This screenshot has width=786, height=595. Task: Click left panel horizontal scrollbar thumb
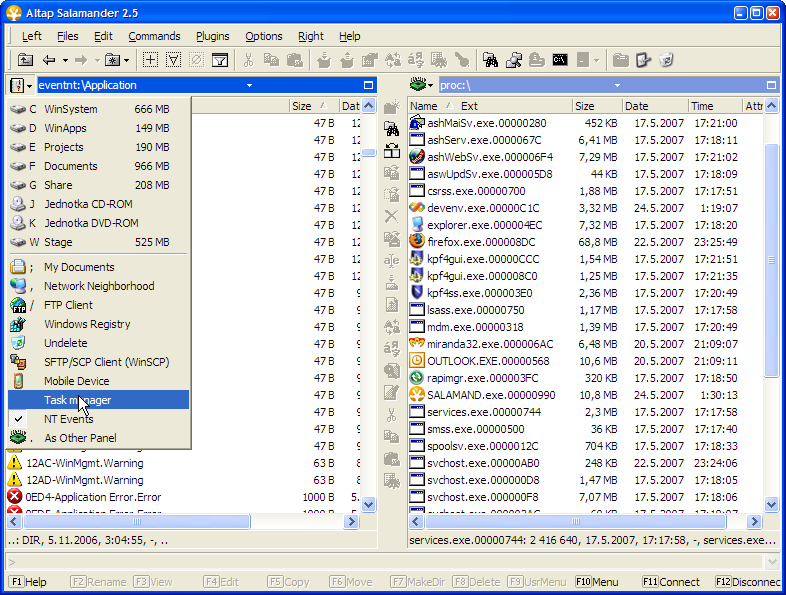136,522
